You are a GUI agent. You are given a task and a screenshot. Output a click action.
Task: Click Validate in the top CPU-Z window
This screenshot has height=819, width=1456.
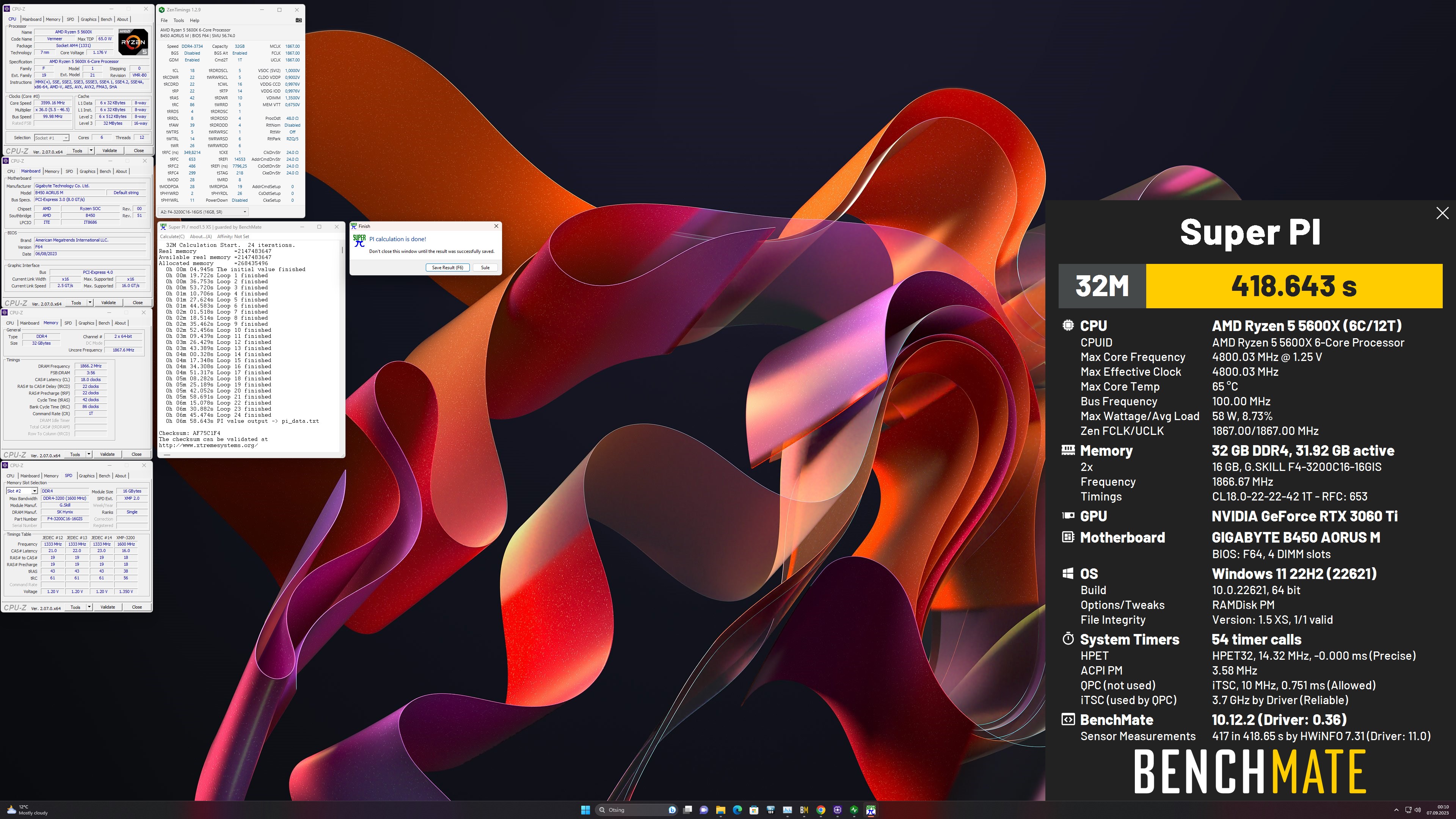click(110, 151)
